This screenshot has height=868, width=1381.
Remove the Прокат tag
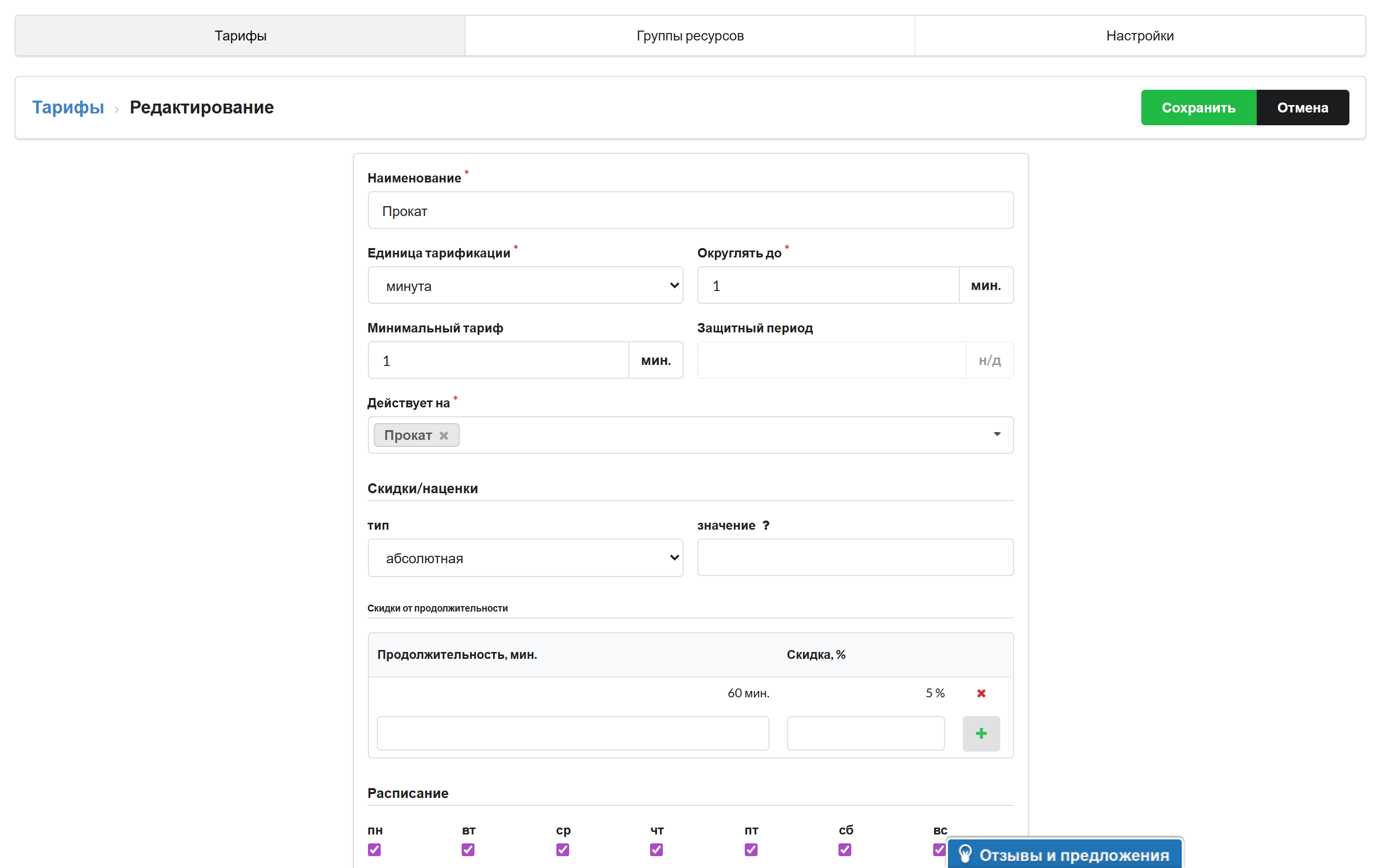(x=443, y=435)
